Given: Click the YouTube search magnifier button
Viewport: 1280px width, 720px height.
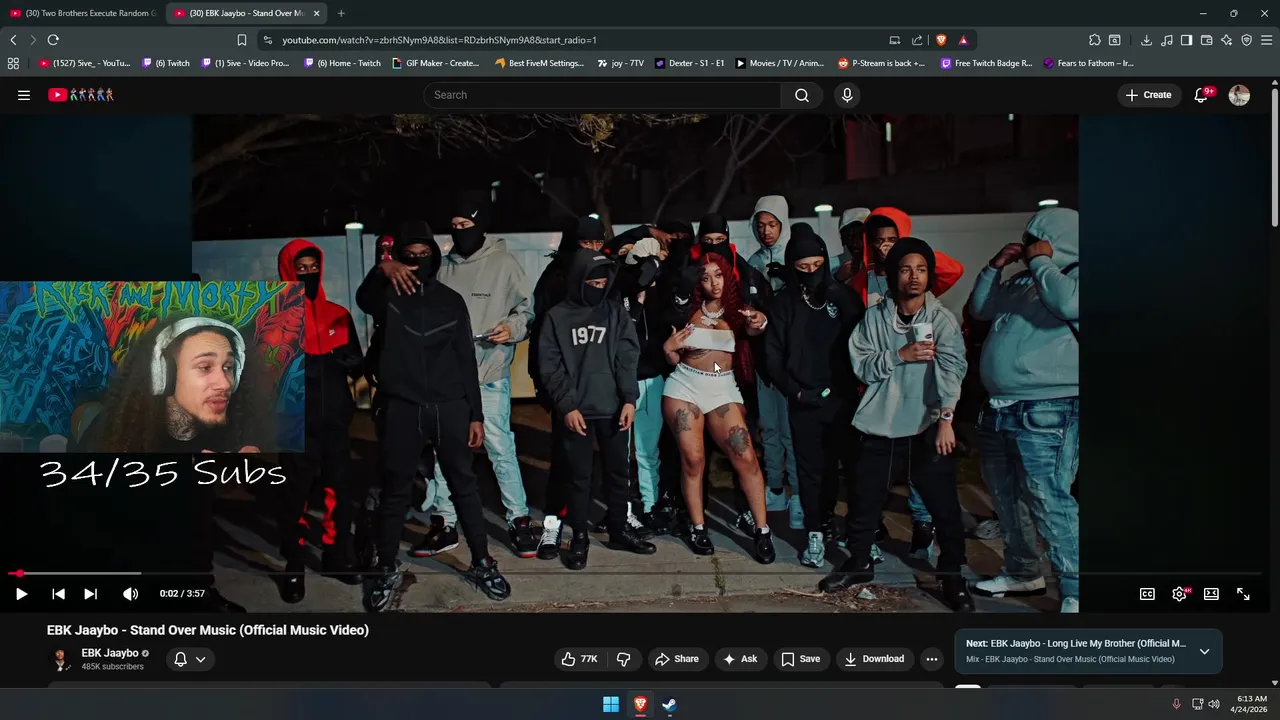Looking at the screenshot, I should pos(802,95).
